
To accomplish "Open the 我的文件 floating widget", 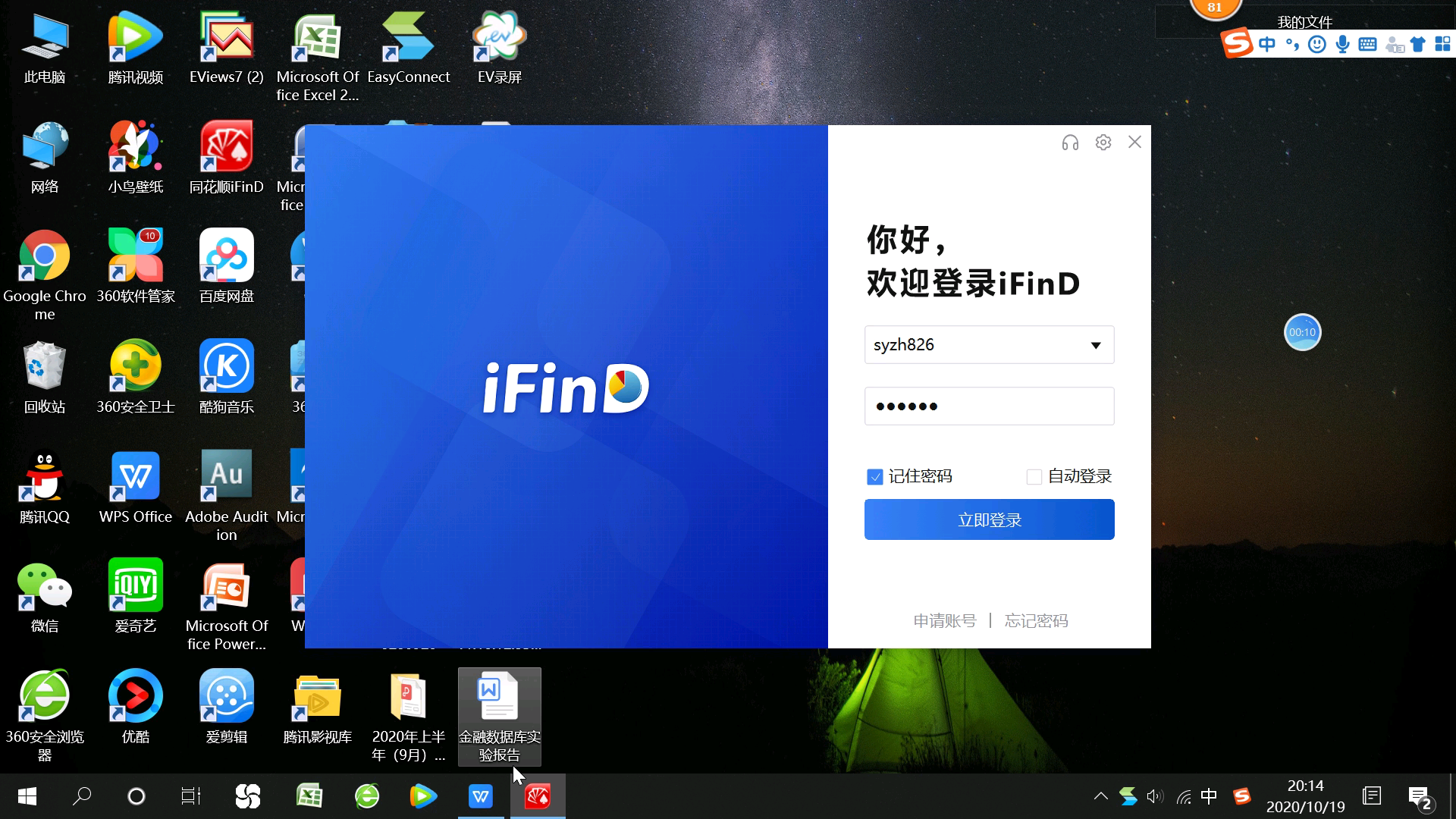I will pyautogui.click(x=1304, y=22).
